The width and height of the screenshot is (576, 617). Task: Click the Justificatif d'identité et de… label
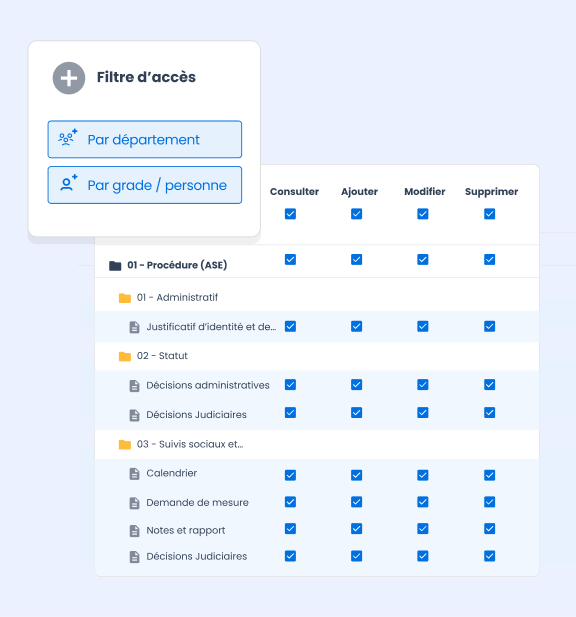point(211,327)
